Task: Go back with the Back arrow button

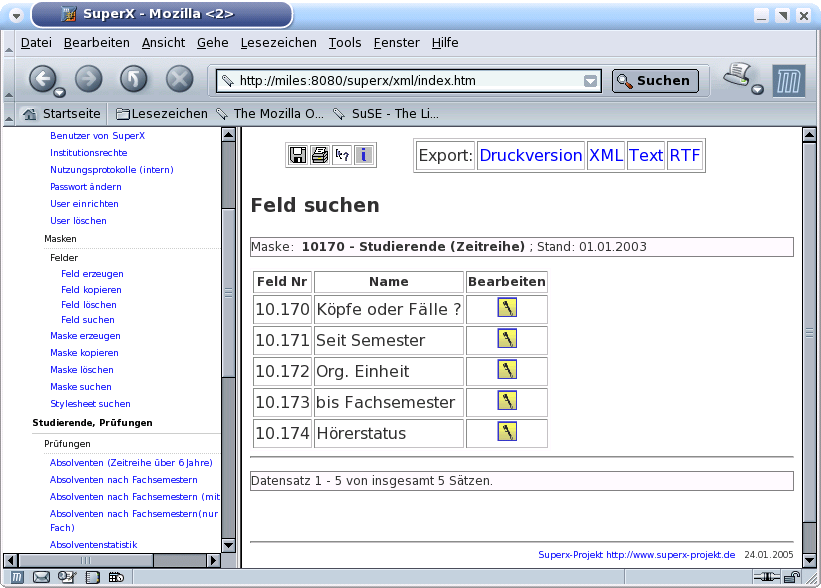Action: click(x=42, y=79)
